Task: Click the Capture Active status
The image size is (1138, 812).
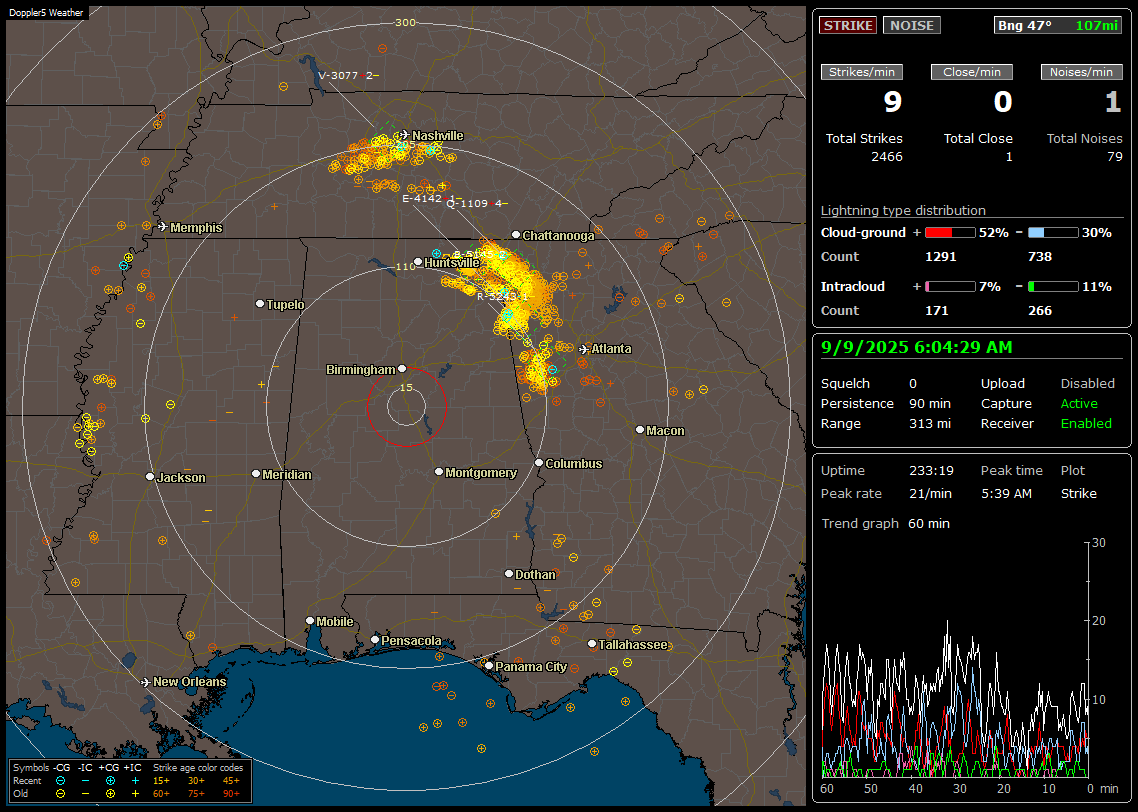Action: click(x=1079, y=403)
